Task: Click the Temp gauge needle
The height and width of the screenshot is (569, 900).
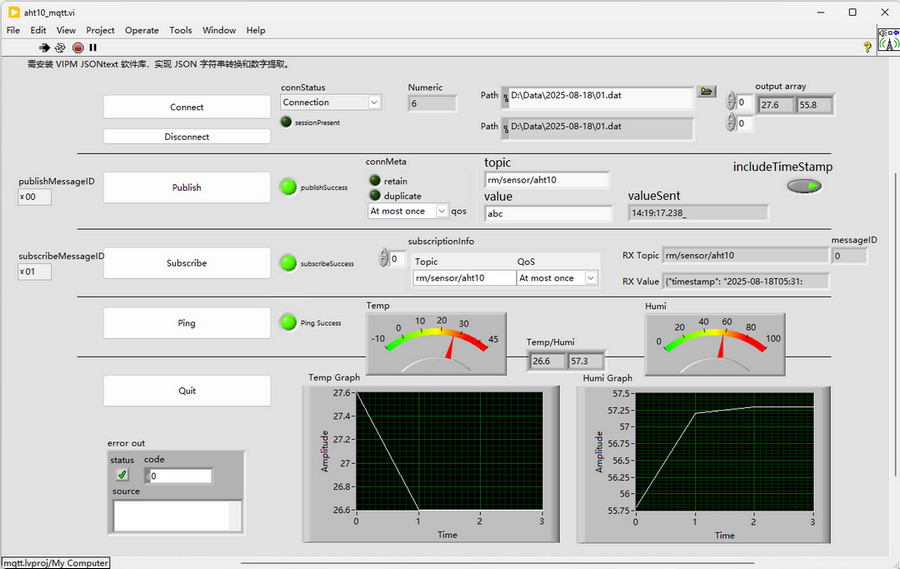Action: (451, 348)
